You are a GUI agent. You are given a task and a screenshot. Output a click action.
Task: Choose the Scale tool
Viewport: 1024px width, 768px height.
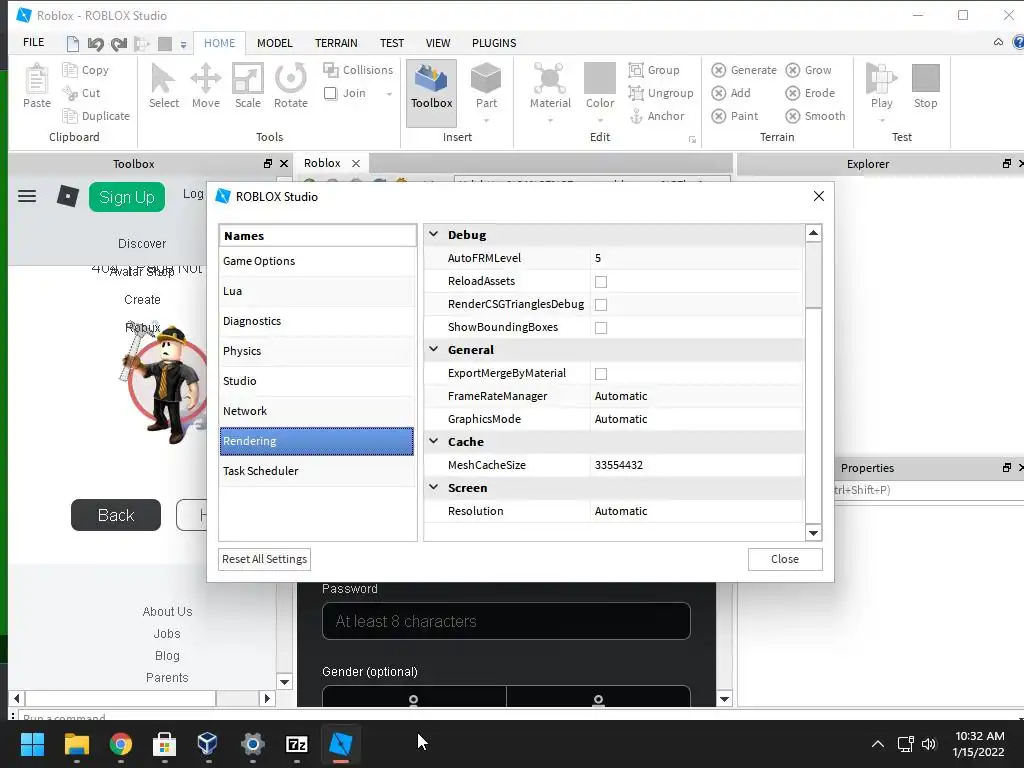[248, 78]
